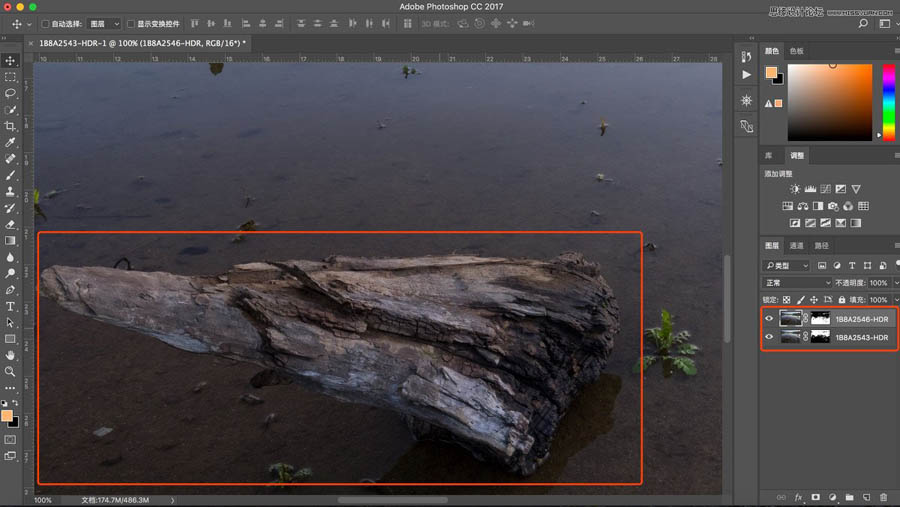The image size is (900, 507).
Task: Add a Curves adjustment
Action: pyautogui.click(x=825, y=189)
